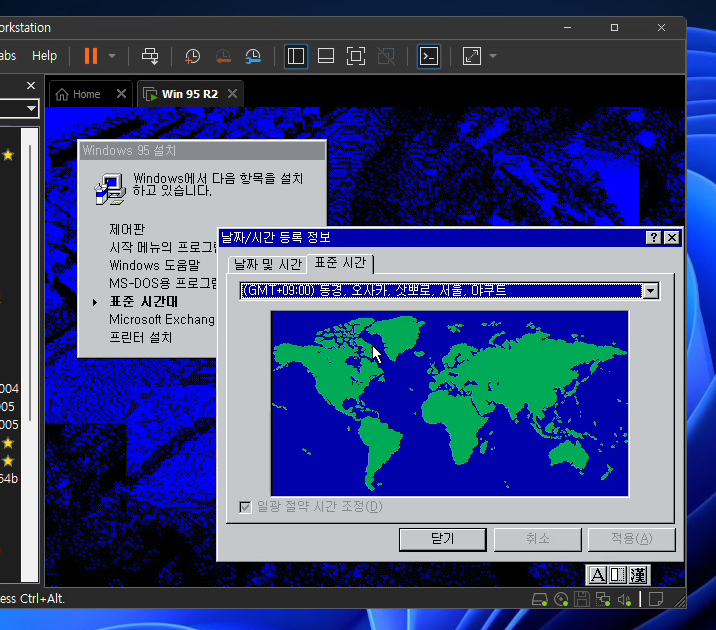
Task: Click the stretch guest display icon
Action: coord(472,56)
